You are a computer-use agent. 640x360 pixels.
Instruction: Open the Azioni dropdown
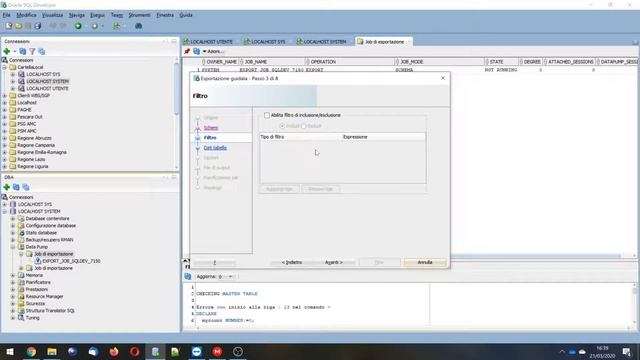click(213, 51)
